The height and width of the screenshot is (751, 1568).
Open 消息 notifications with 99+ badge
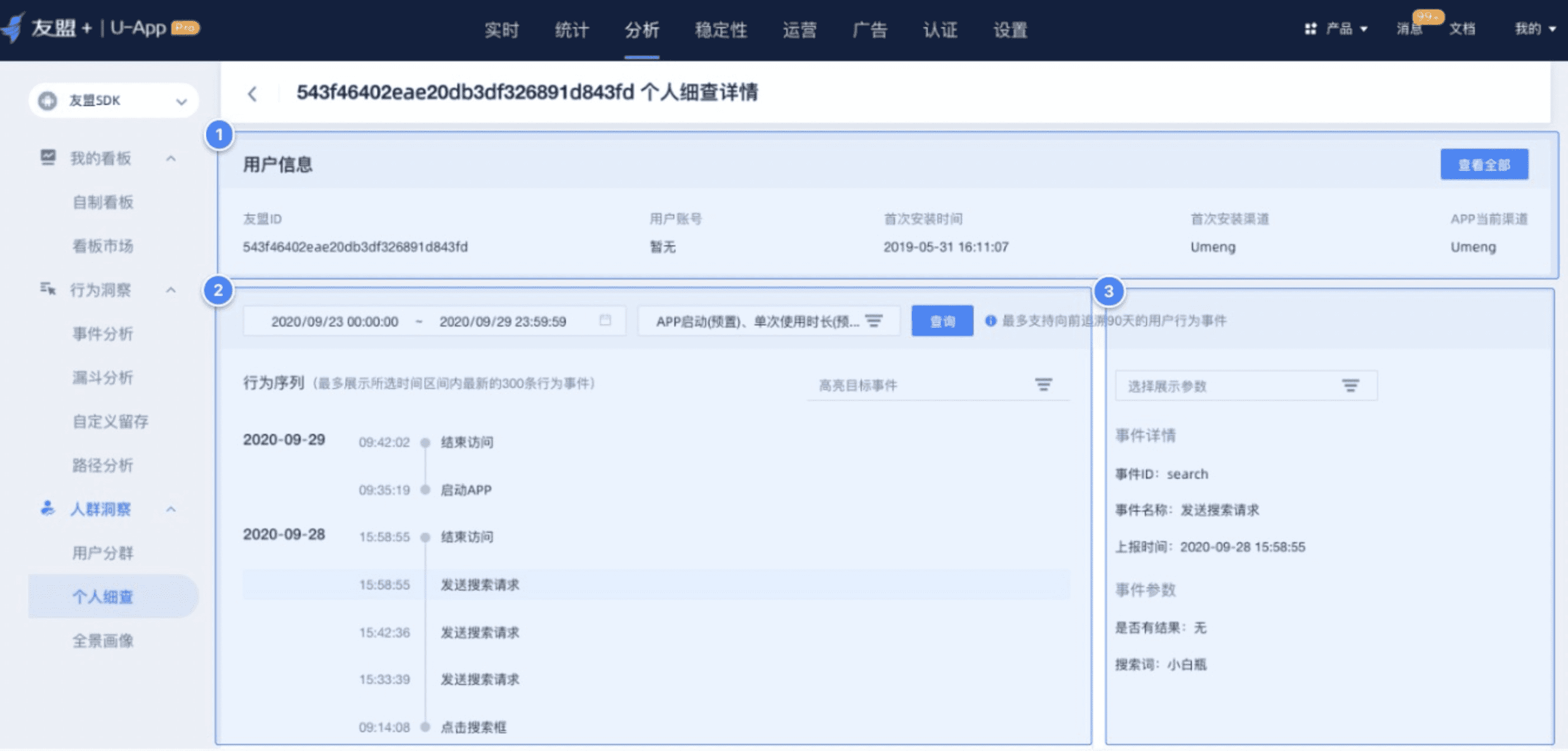[1409, 28]
